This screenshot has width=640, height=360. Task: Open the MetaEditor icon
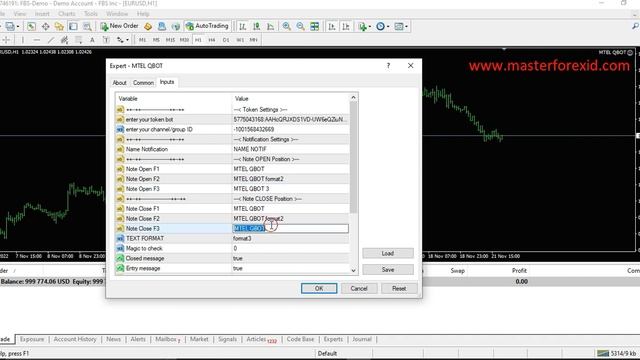[x=148, y=27]
